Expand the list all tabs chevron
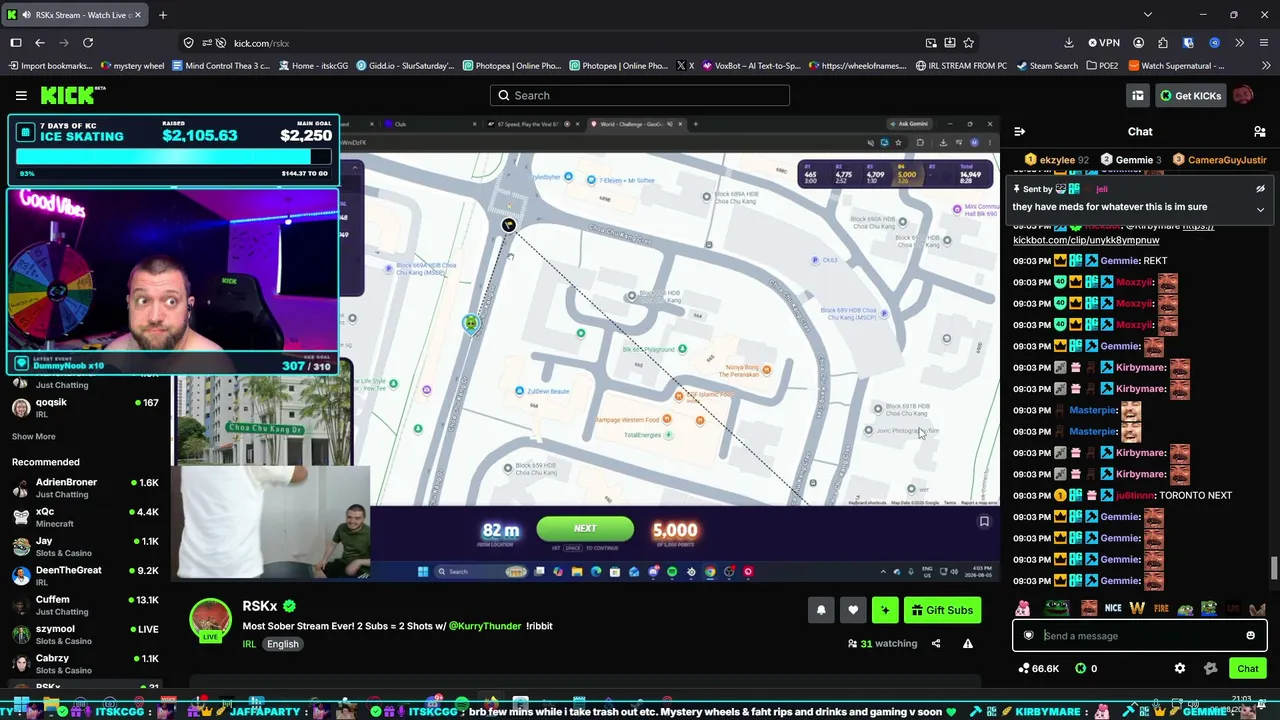Screen dimensions: 1280x720 coord(1148,15)
